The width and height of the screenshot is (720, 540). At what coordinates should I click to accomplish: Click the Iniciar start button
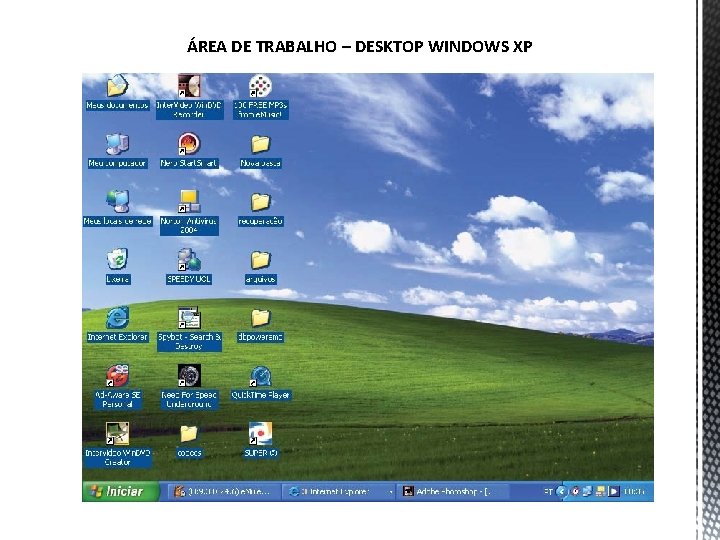(120, 491)
